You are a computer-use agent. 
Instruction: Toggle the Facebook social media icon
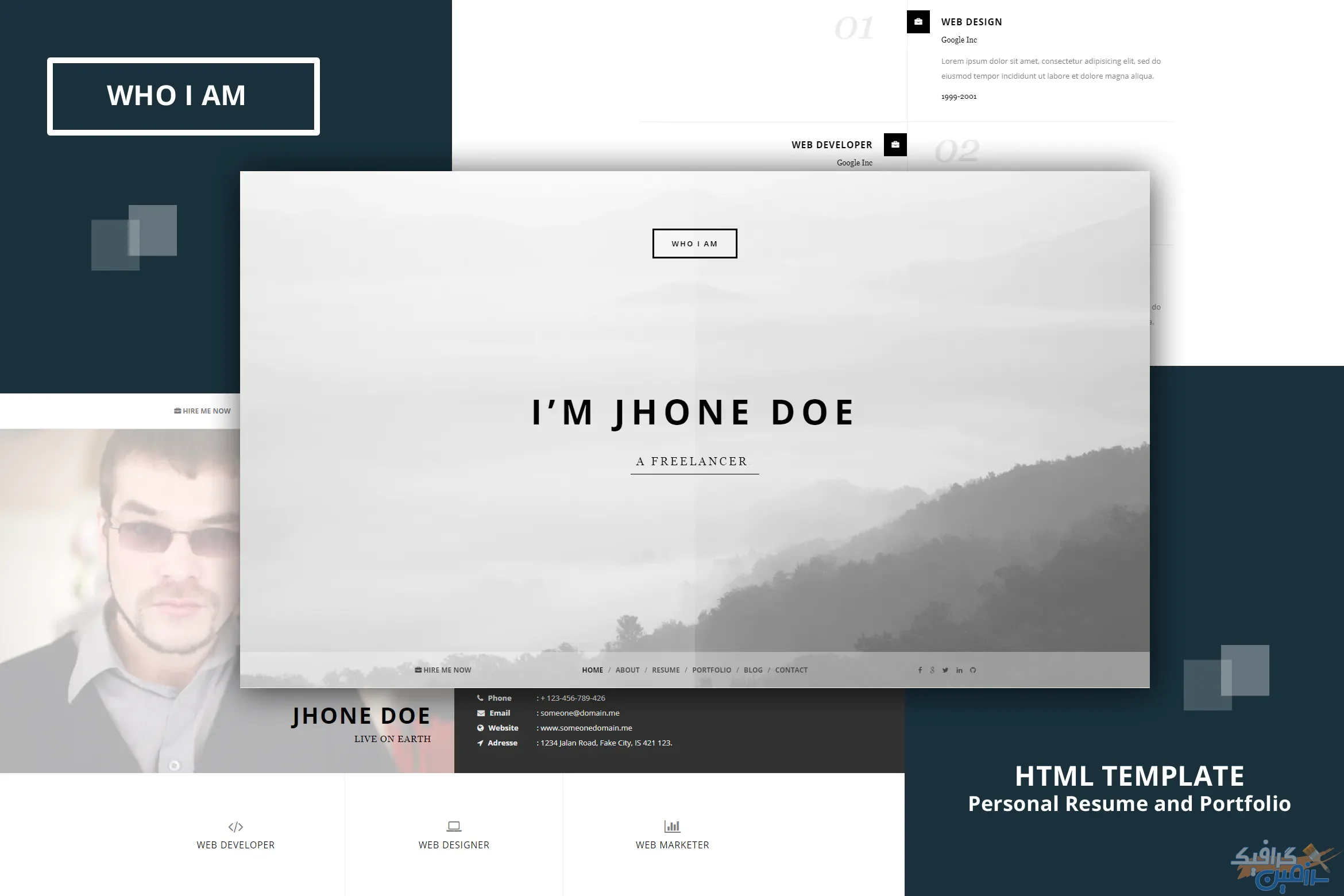pos(919,669)
